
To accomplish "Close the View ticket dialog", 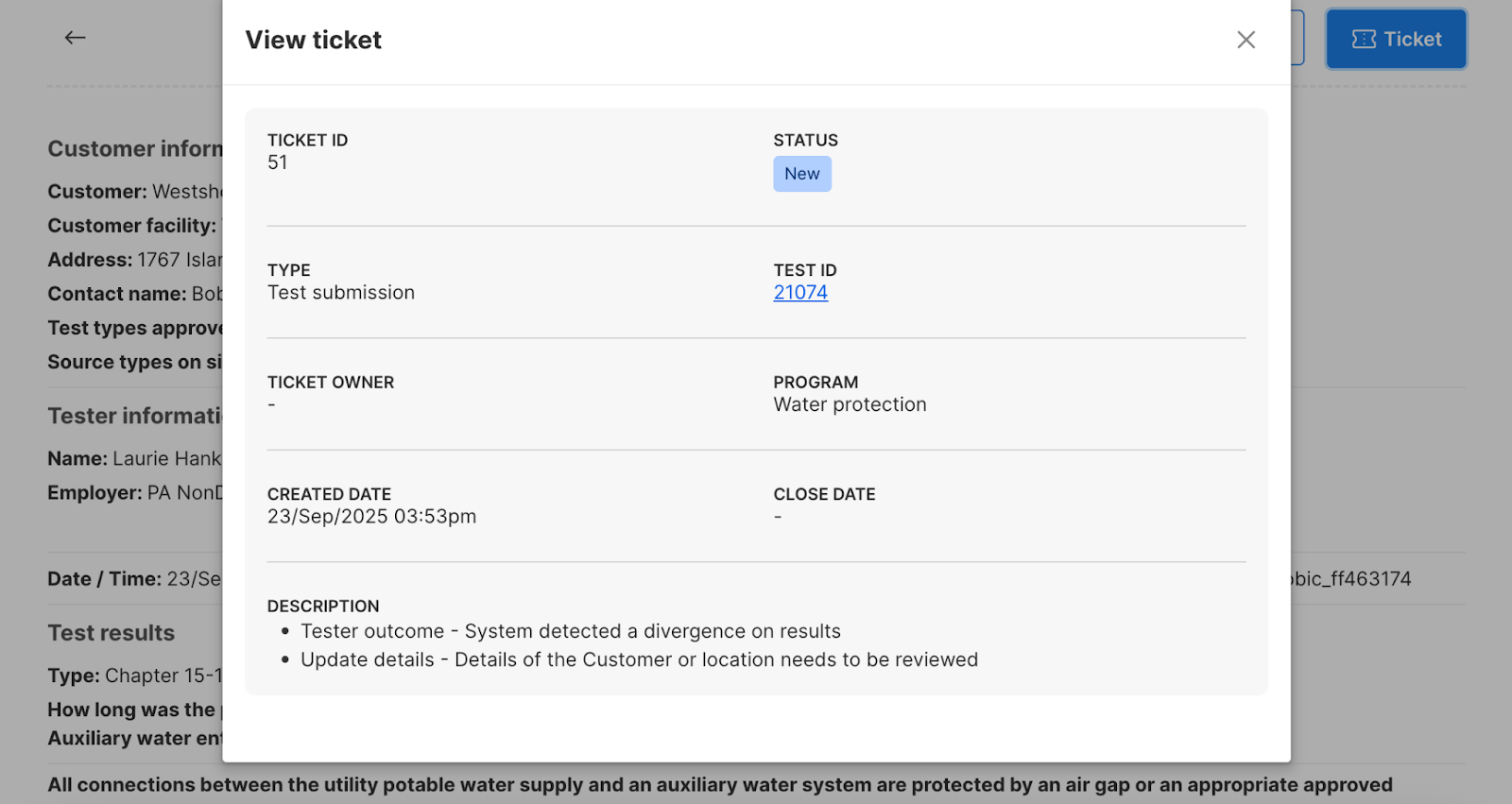I will point(1246,40).
